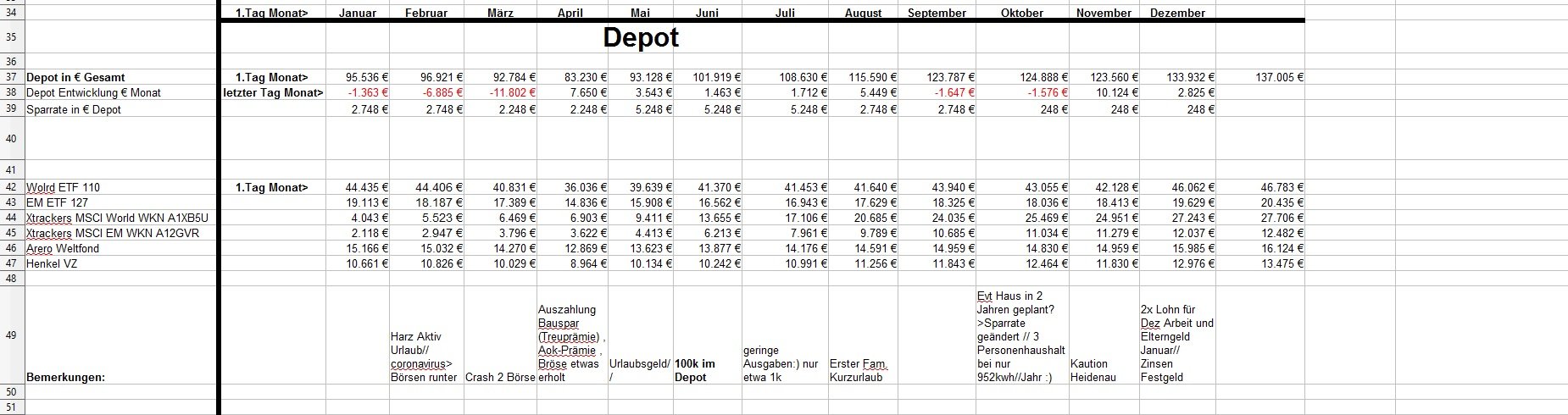
Task: Click the 'Evt Haus in 2 Jahren geplant?' note
Action: pos(1021,336)
